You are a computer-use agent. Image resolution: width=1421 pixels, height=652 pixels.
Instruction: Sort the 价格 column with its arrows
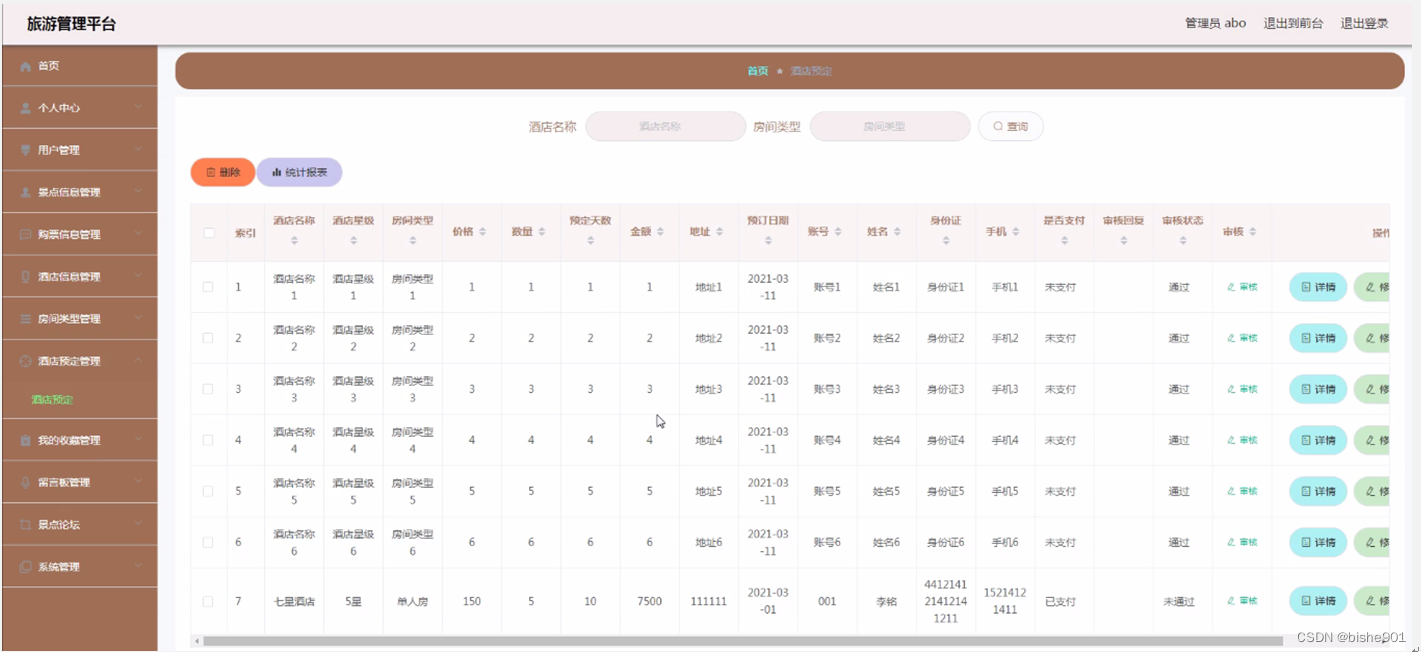(x=483, y=232)
